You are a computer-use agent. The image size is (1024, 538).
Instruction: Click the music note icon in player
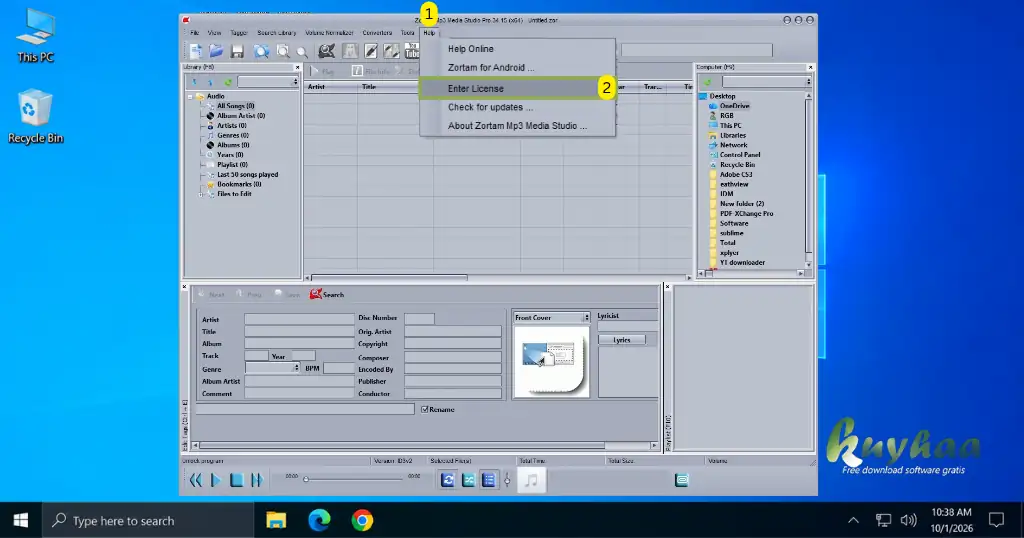[531, 481]
